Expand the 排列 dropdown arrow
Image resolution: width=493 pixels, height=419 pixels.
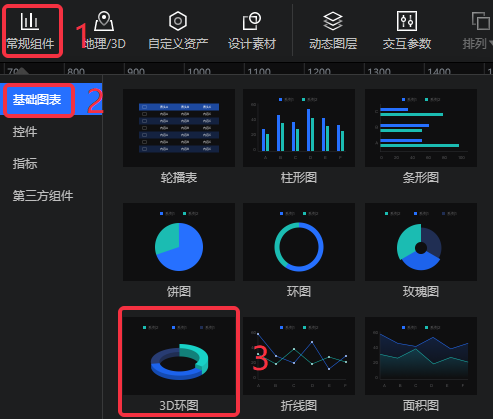tap(491, 44)
